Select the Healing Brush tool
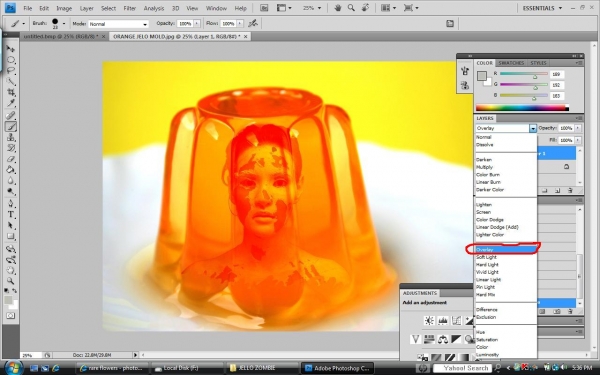 pyautogui.click(x=11, y=116)
